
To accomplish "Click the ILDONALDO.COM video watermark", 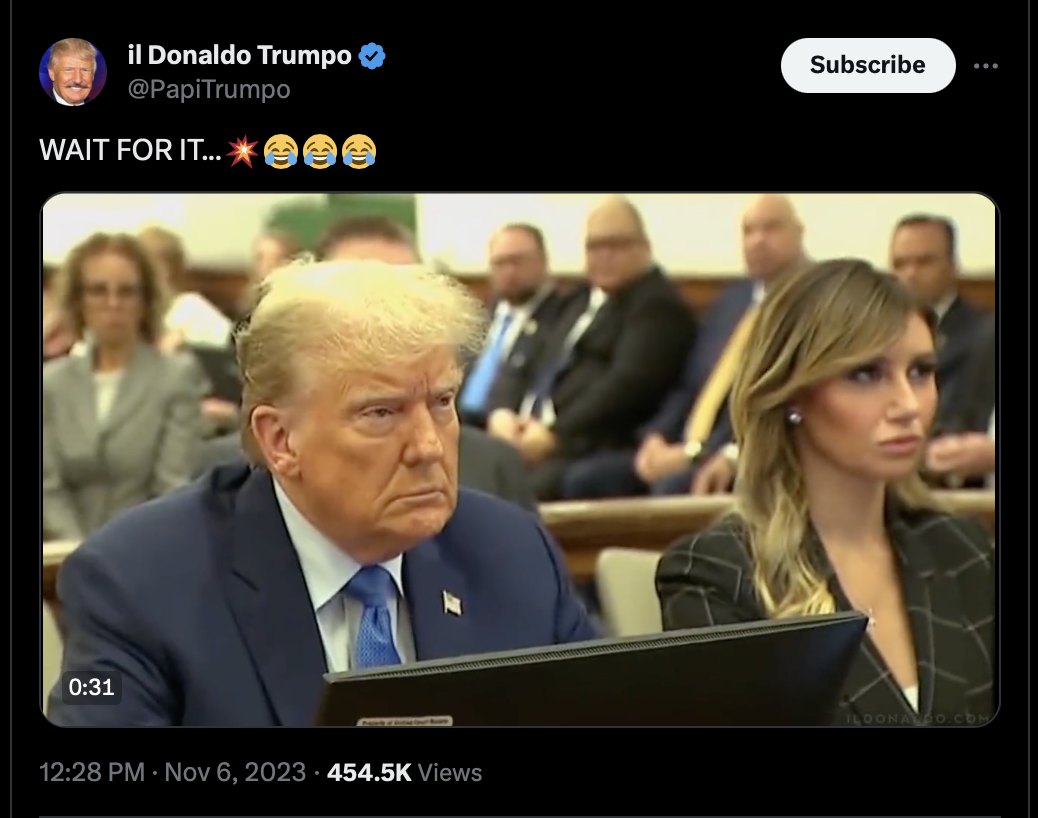I will point(918,718).
